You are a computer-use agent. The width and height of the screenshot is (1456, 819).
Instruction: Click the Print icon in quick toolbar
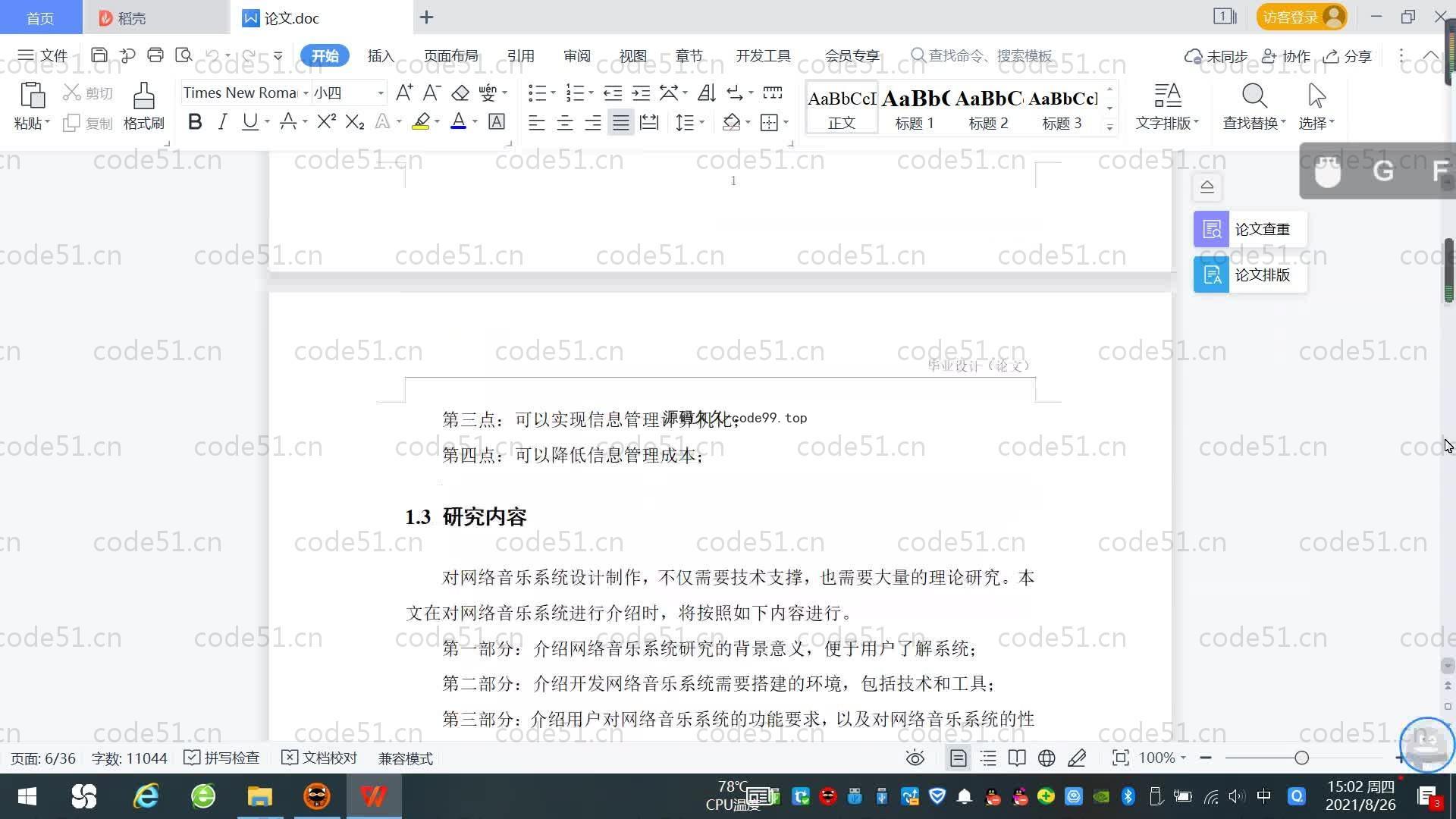(155, 55)
